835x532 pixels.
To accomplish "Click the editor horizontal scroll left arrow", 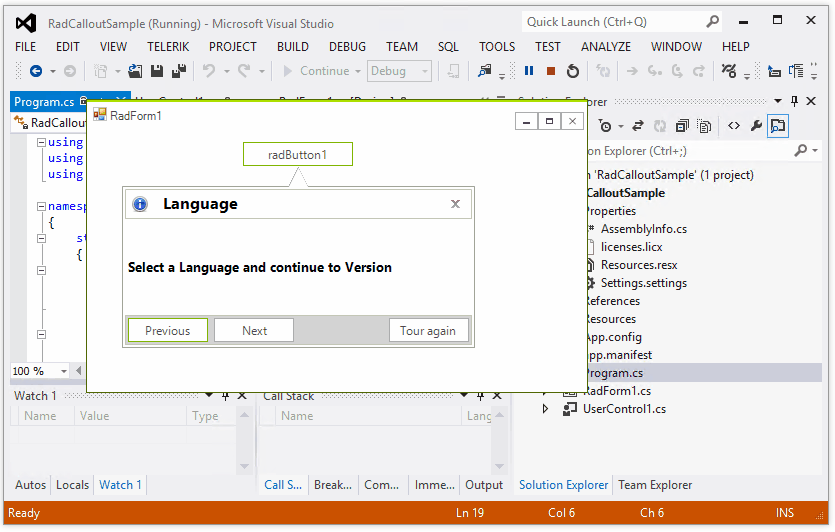I will click(x=79, y=371).
